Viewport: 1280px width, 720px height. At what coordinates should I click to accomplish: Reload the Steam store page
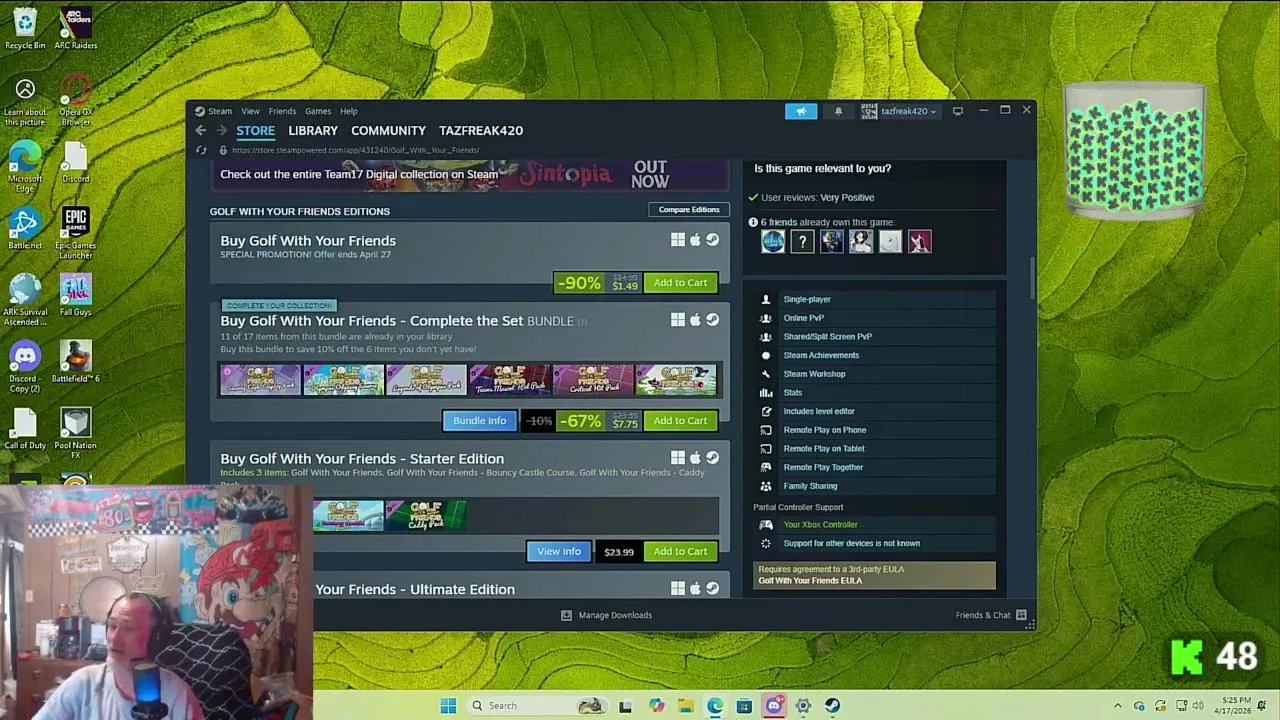(x=201, y=150)
